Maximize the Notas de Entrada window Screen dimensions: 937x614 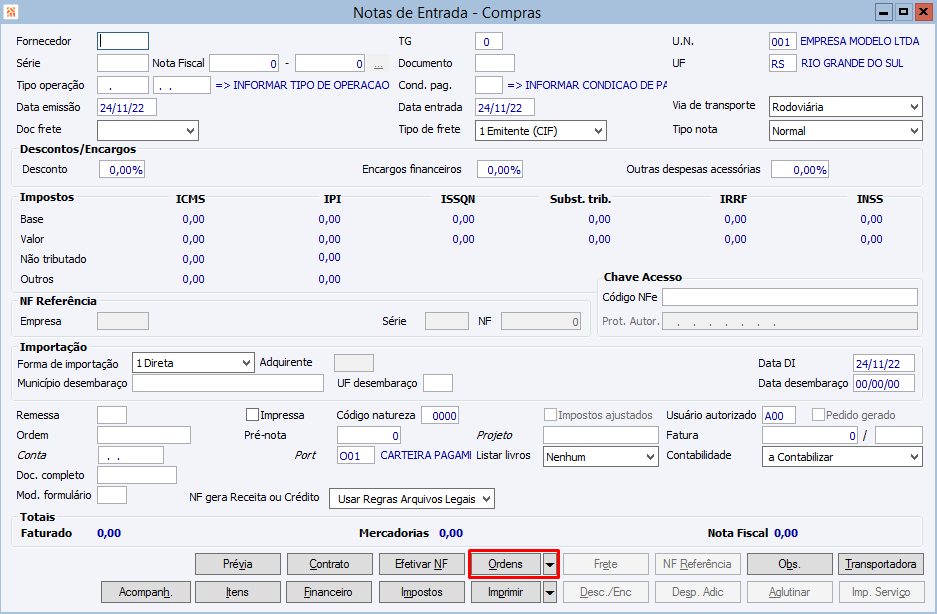tap(903, 12)
